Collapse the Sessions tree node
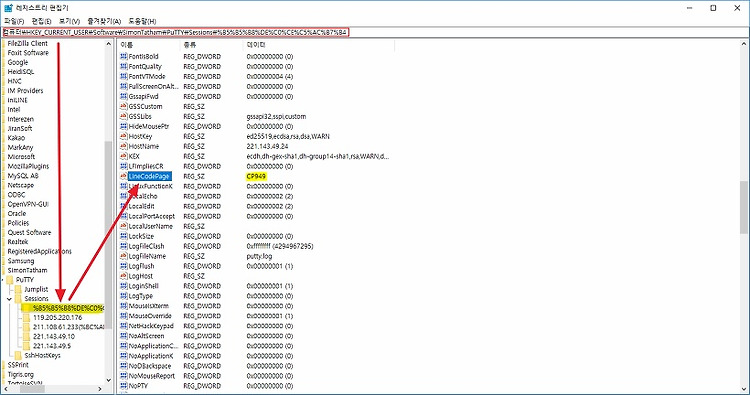Image resolution: width=750 pixels, height=395 pixels. click(x=9, y=299)
